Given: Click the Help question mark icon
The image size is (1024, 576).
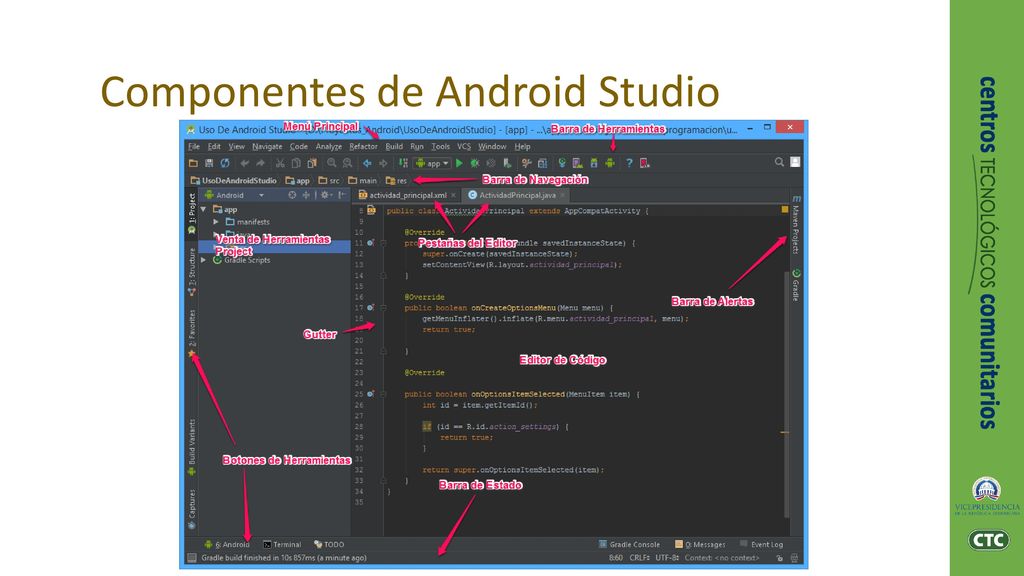Looking at the screenshot, I should [629, 163].
